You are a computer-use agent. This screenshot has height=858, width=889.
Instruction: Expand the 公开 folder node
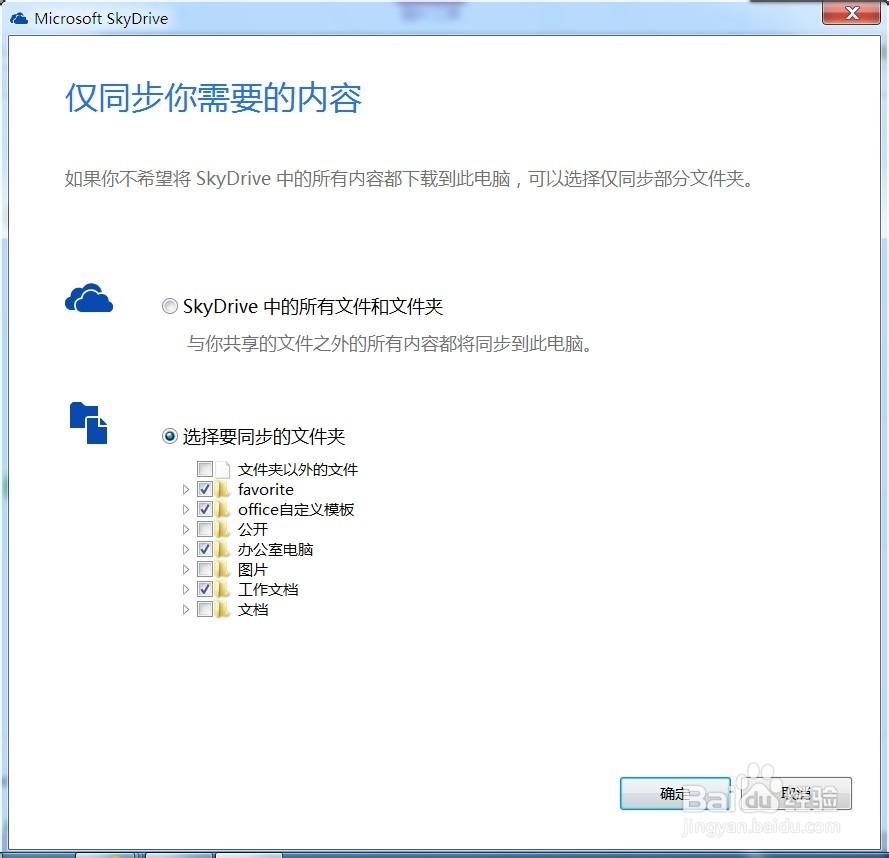click(185, 529)
